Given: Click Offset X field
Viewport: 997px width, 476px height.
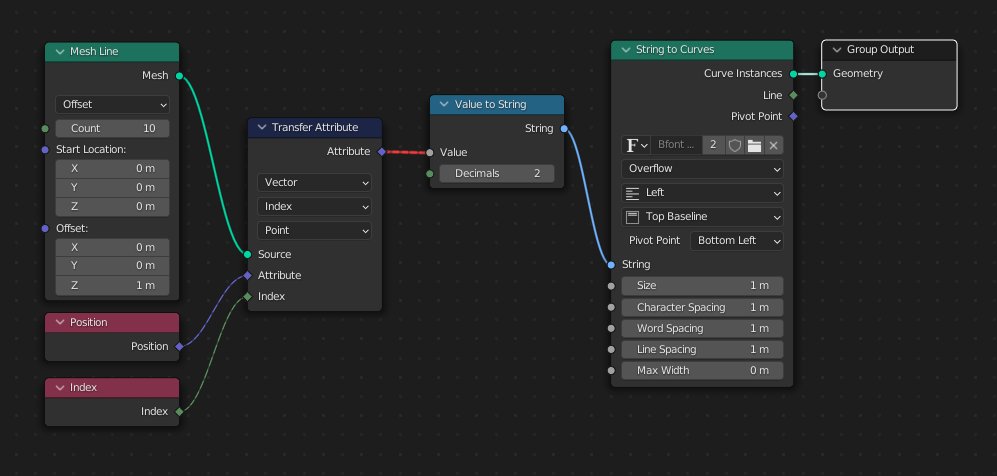Looking at the screenshot, I should (113, 247).
